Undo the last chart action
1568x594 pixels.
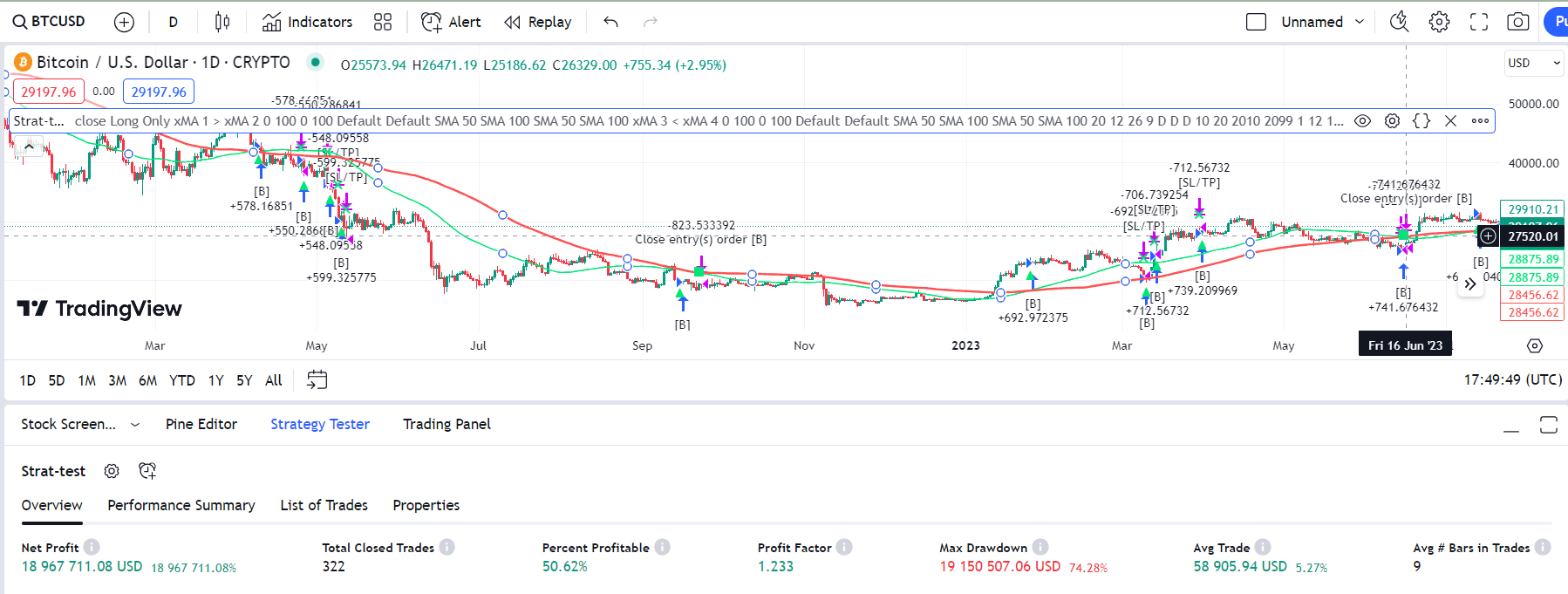tap(610, 22)
